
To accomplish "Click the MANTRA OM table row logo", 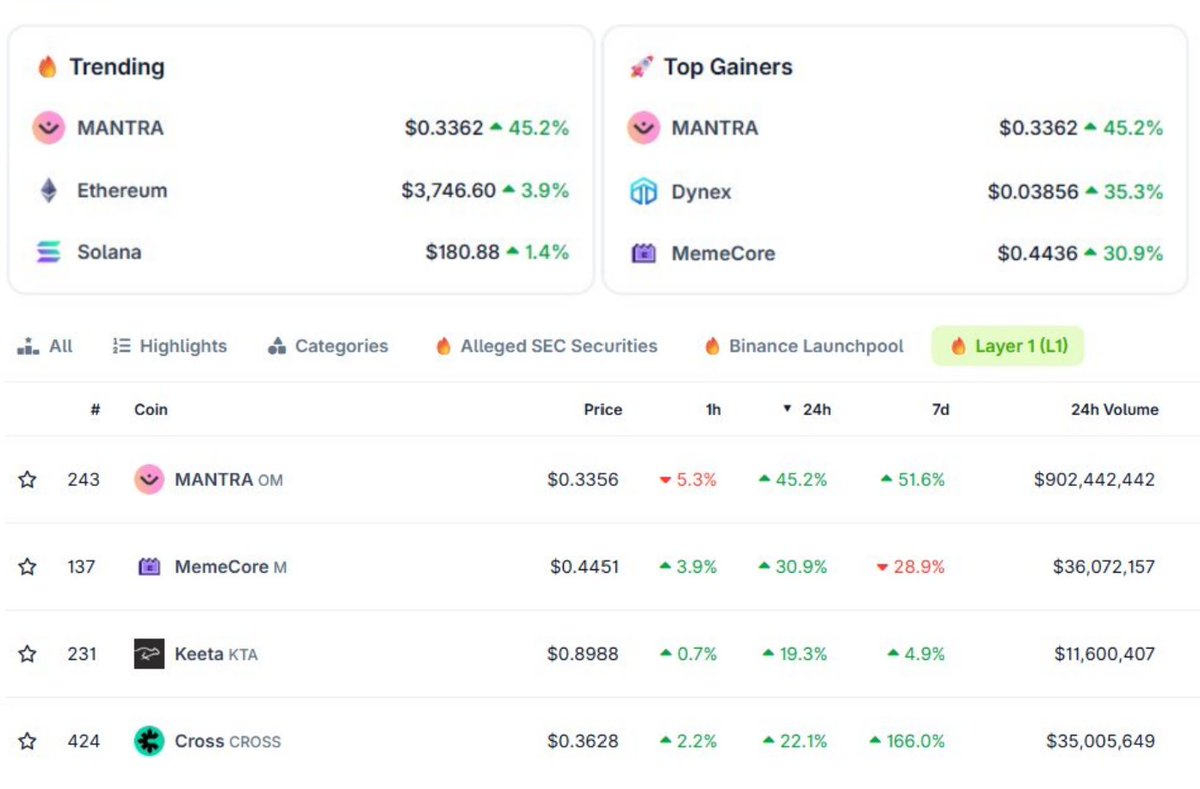I will click(x=149, y=480).
